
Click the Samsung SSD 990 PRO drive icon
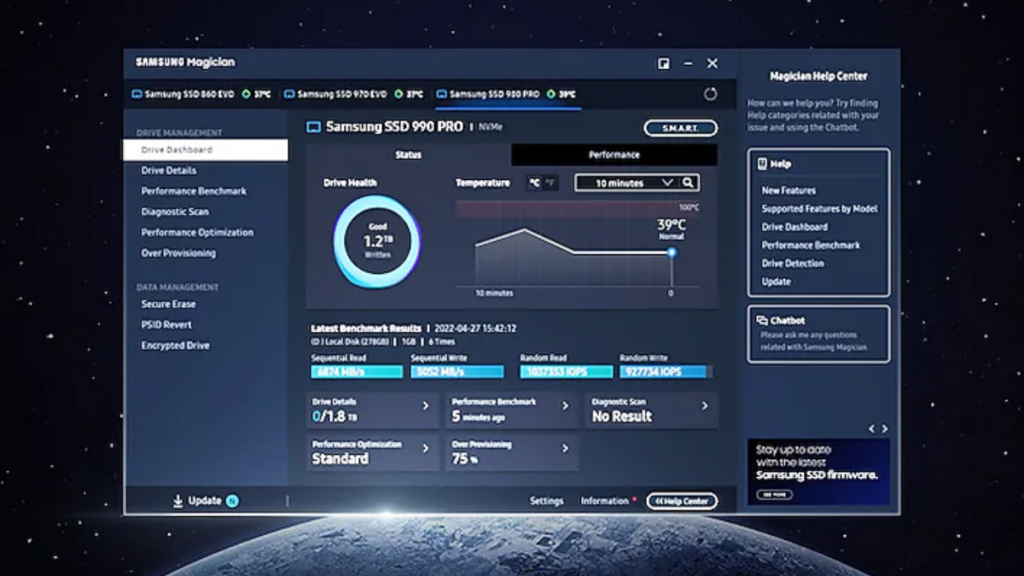click(x=314, y=127)
